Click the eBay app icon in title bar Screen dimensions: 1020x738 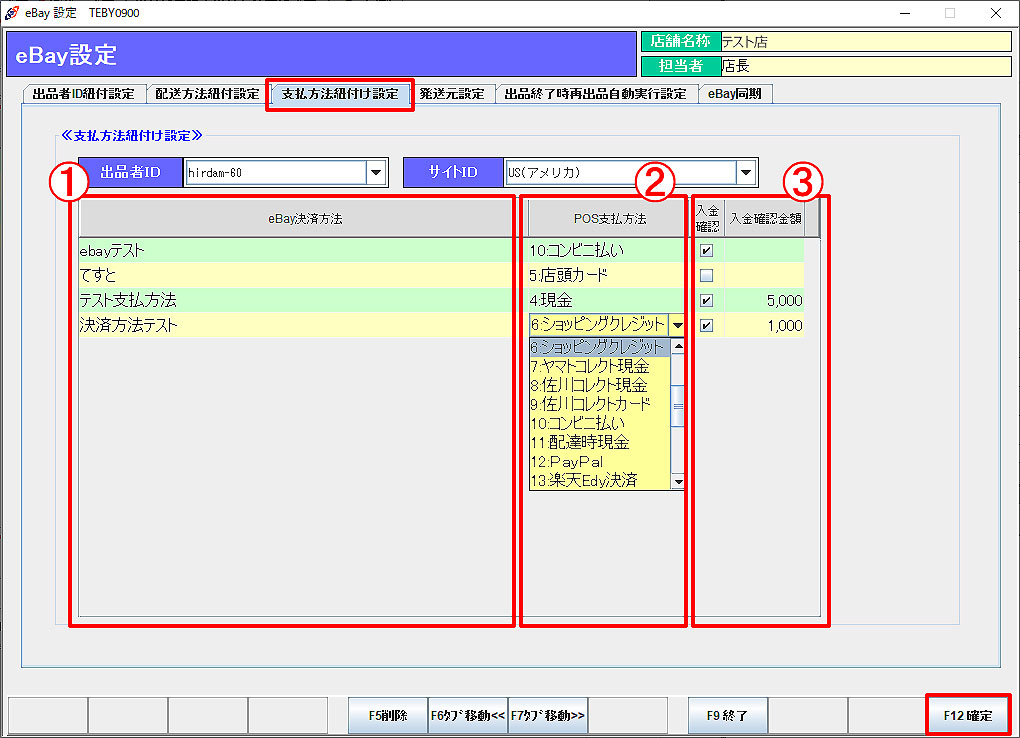pyautogui.click(x=12, y=13)
